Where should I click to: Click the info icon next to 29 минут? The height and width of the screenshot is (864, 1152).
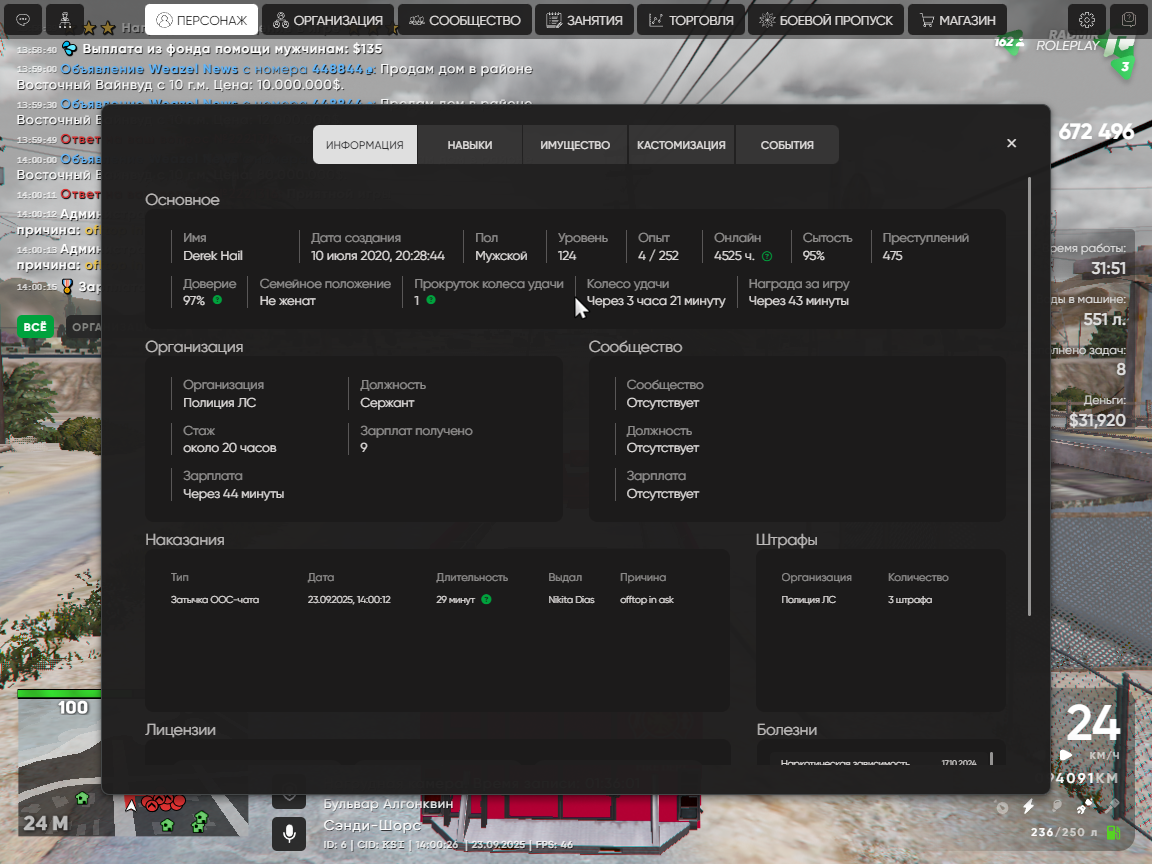486,600
